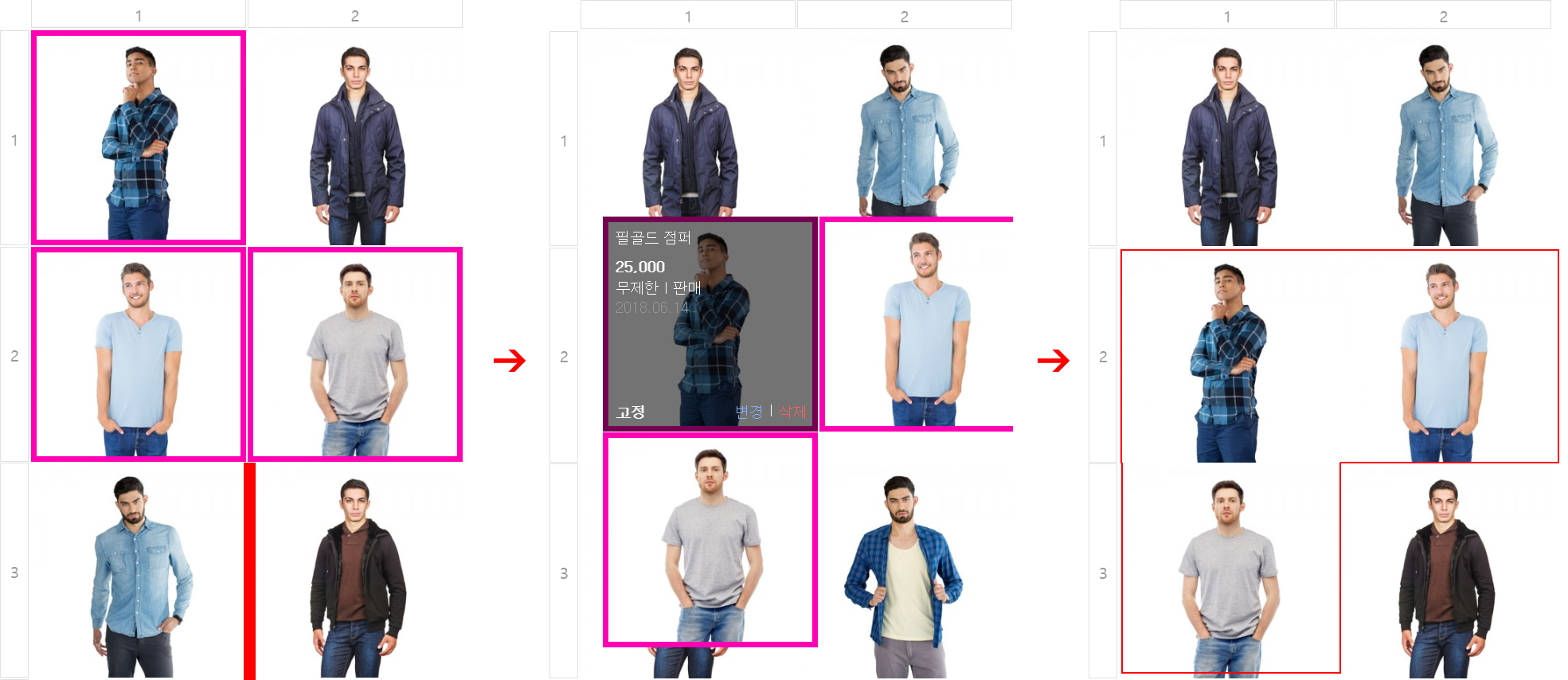Click the blue 변경 link in the product overlay
The height and width of the screenshot is (680, 1568).
pos(749,412)
